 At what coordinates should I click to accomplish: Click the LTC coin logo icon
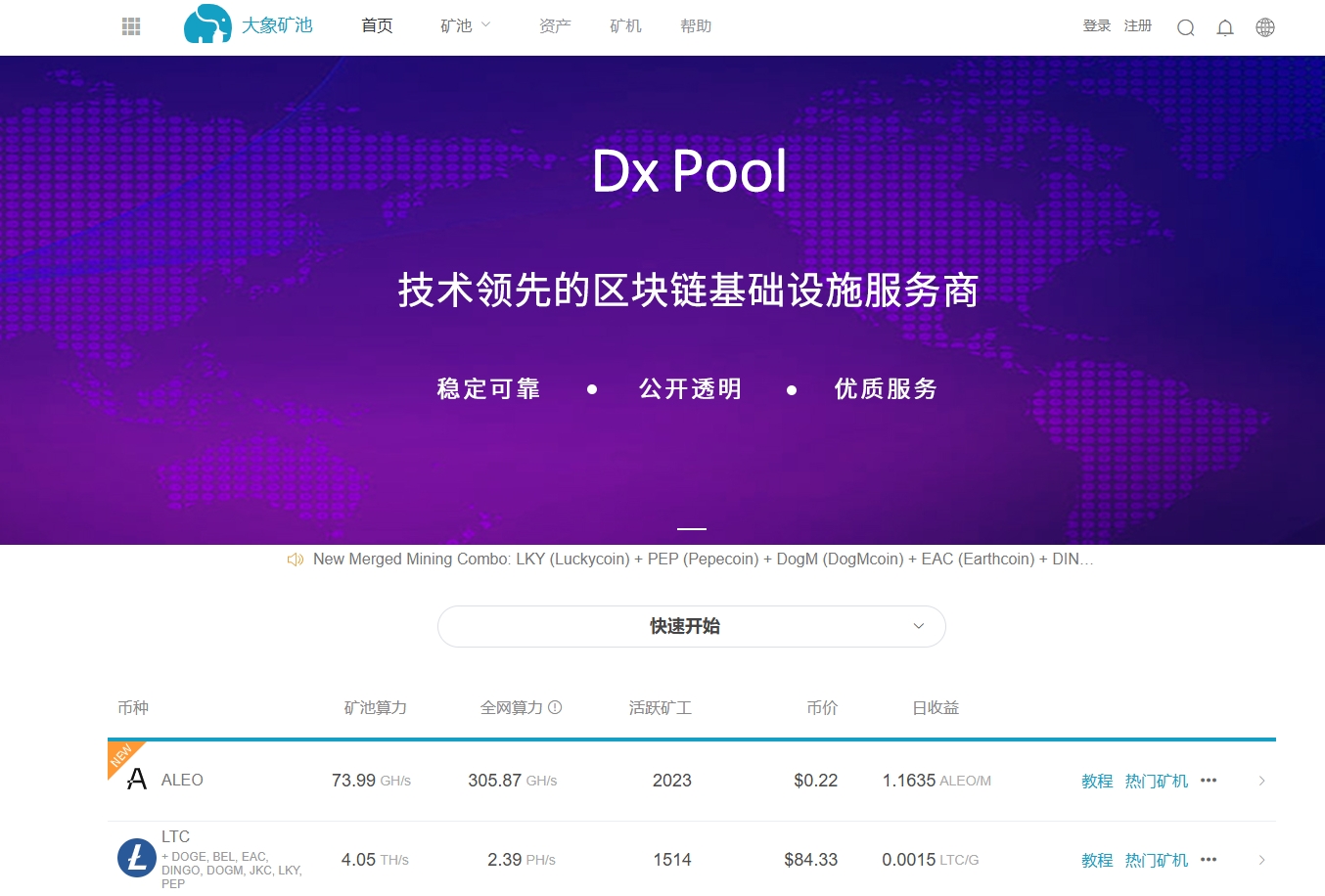(x=137, y=858)
